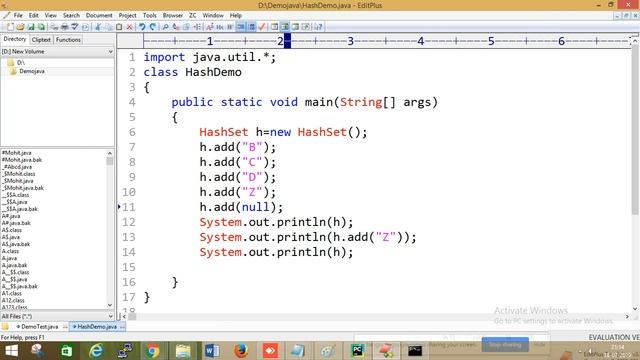Open the Project menu
640x360 pixels.
click(127, 16)
